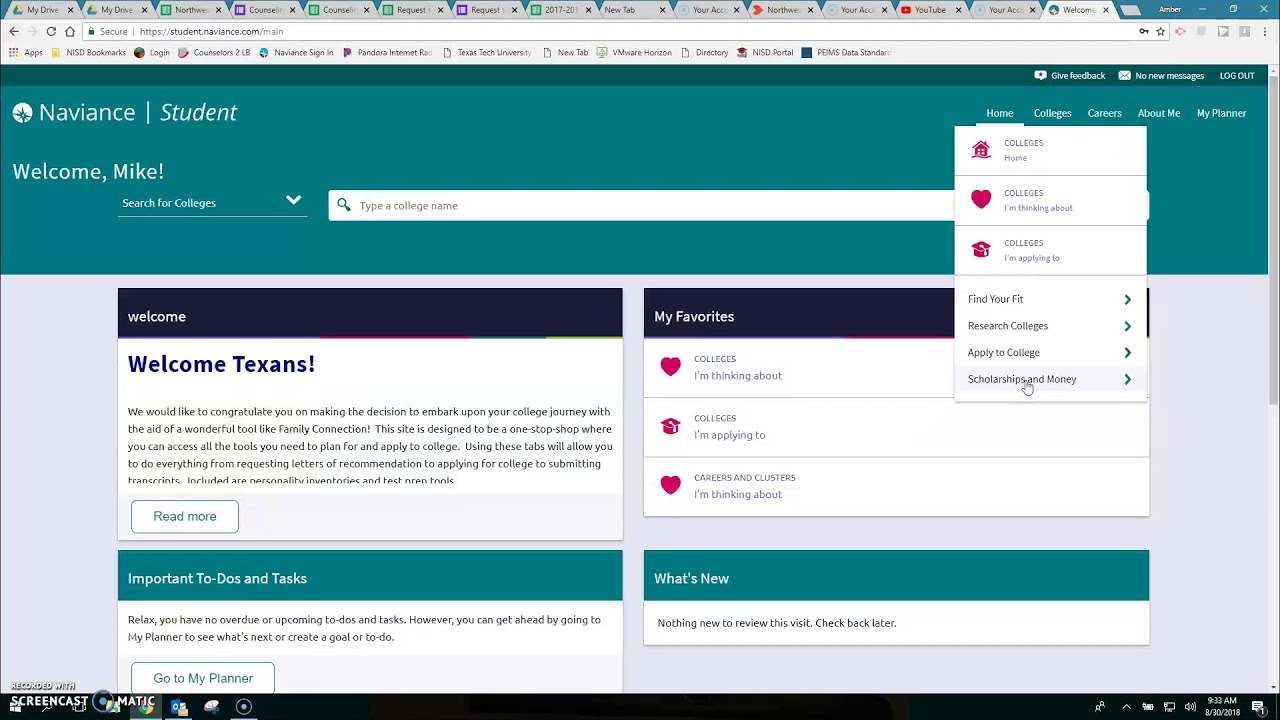Click heart icon beside Careers and Clusters
Screen dimensions: 1280x720
point(670,485)
